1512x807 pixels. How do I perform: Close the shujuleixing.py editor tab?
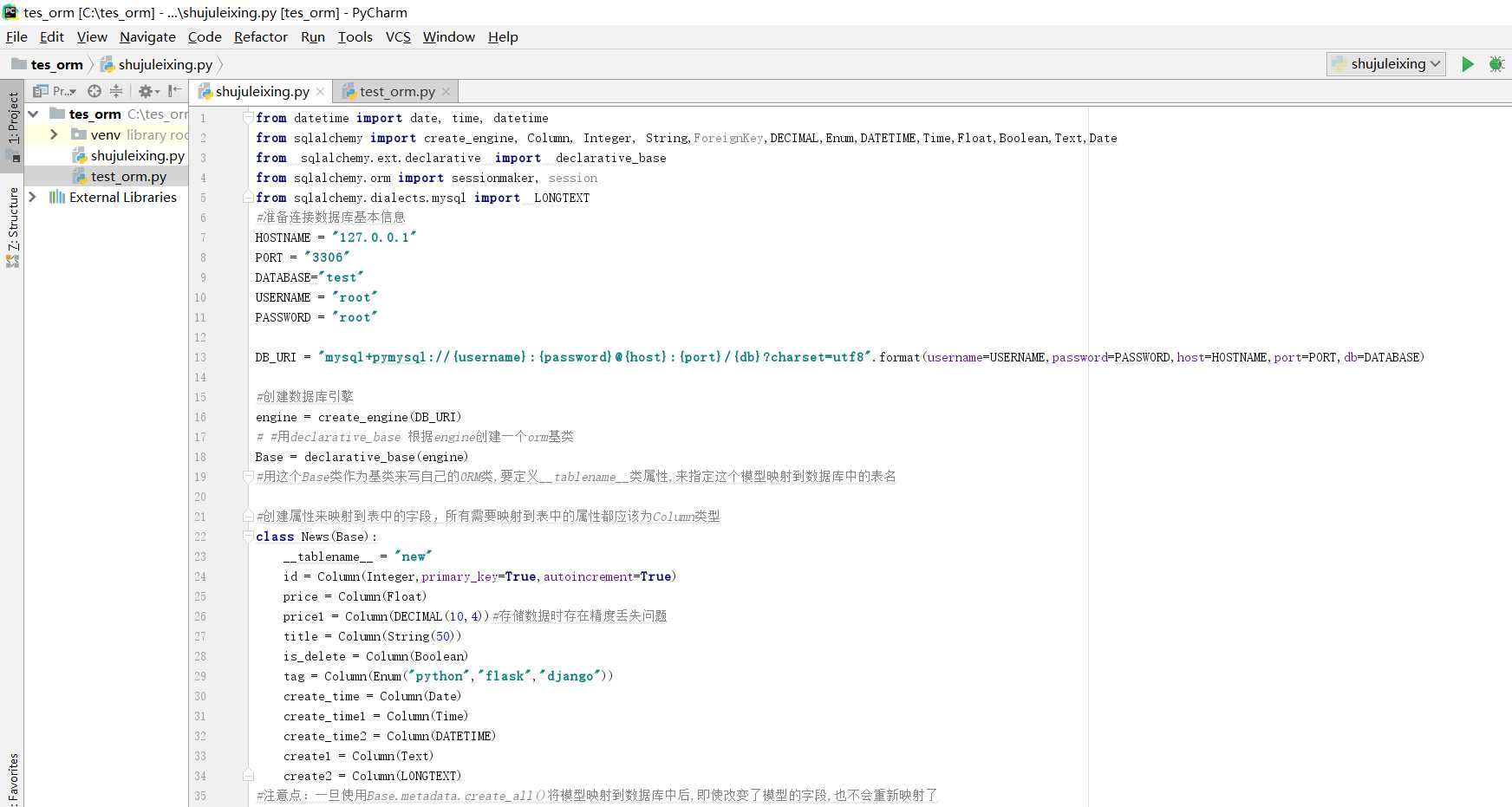click(321, 92)
